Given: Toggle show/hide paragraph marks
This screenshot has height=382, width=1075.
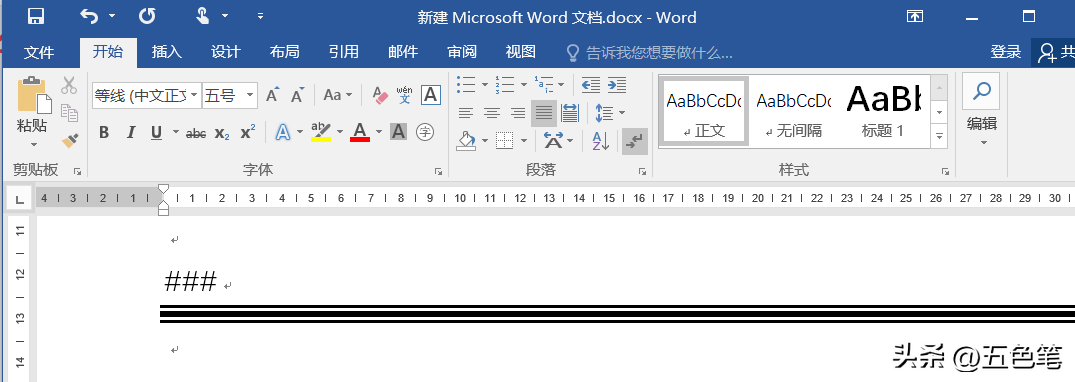Looking at the screenshot, I should 635,141.
